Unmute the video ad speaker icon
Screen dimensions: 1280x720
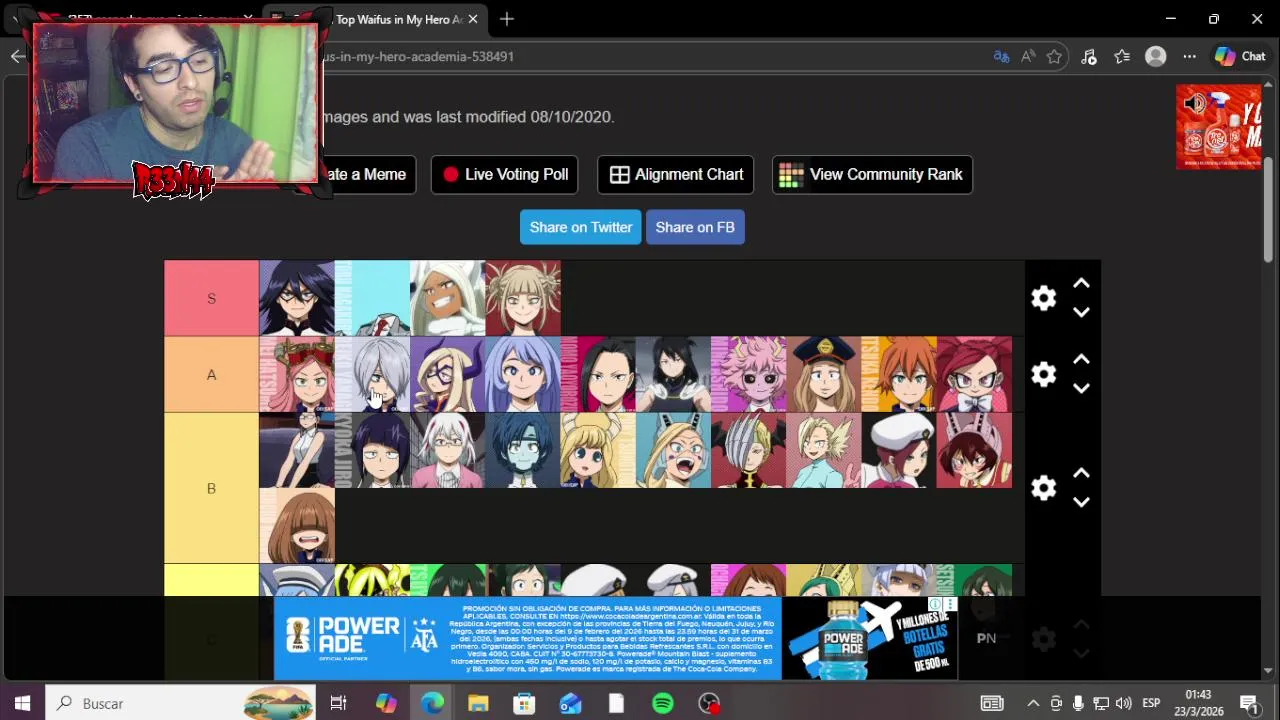point(1194,103)
